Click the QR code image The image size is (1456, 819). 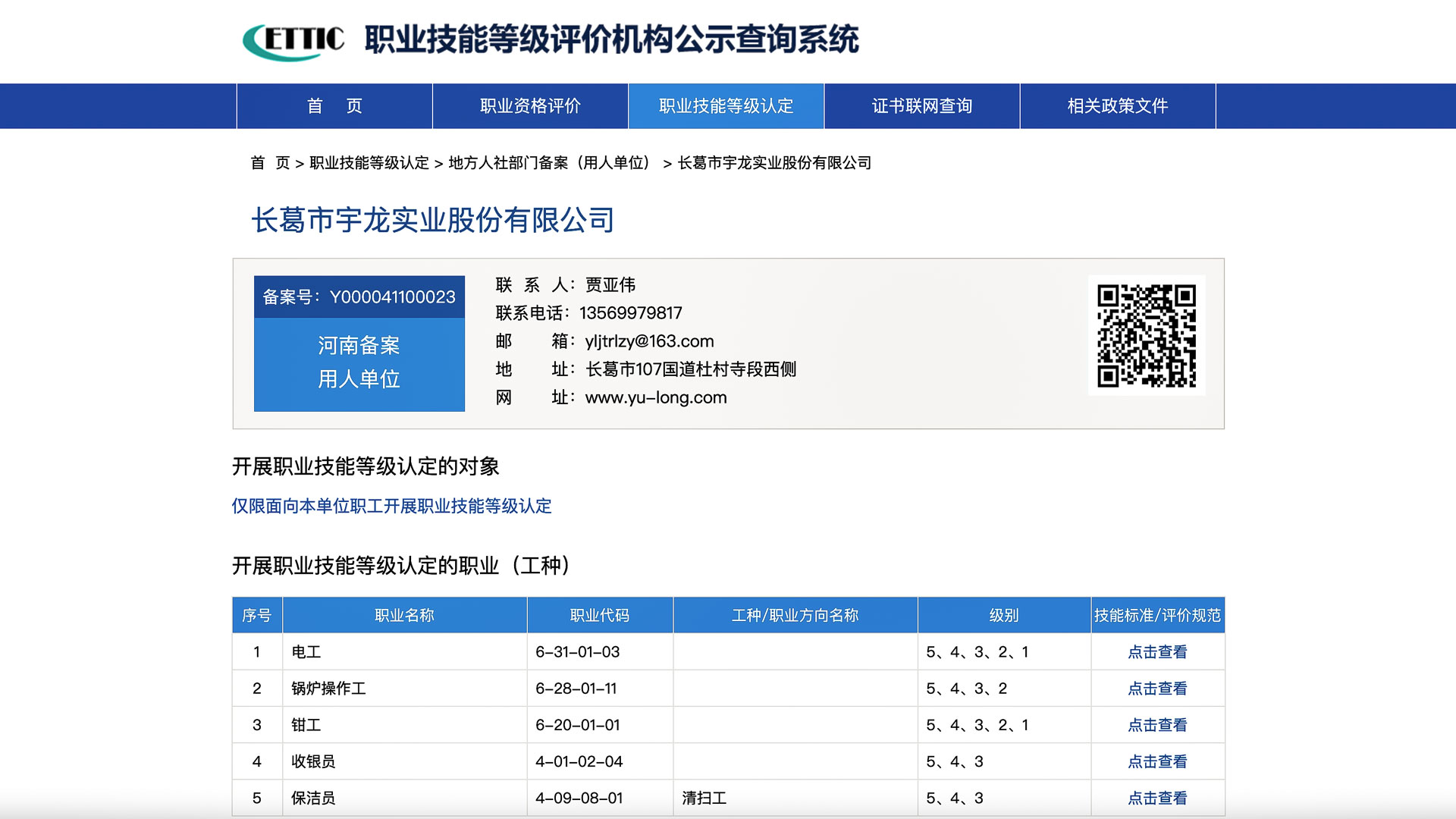click(1146, 335)
